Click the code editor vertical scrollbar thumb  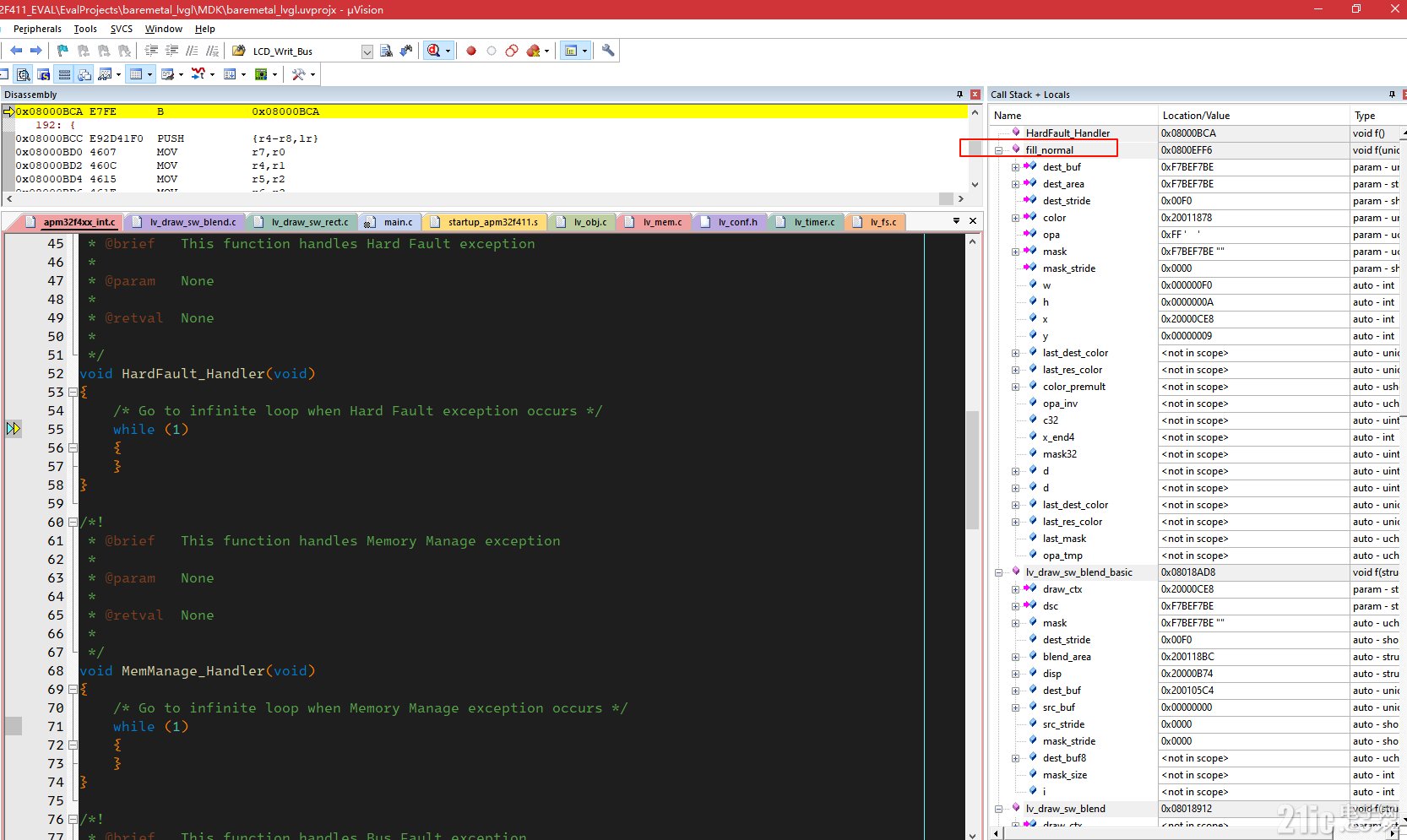click(972, 469)
